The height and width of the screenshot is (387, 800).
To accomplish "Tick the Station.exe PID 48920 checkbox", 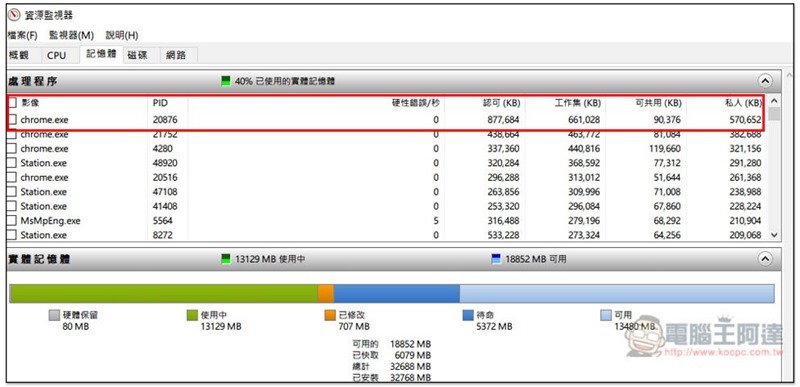I will 12,163.
